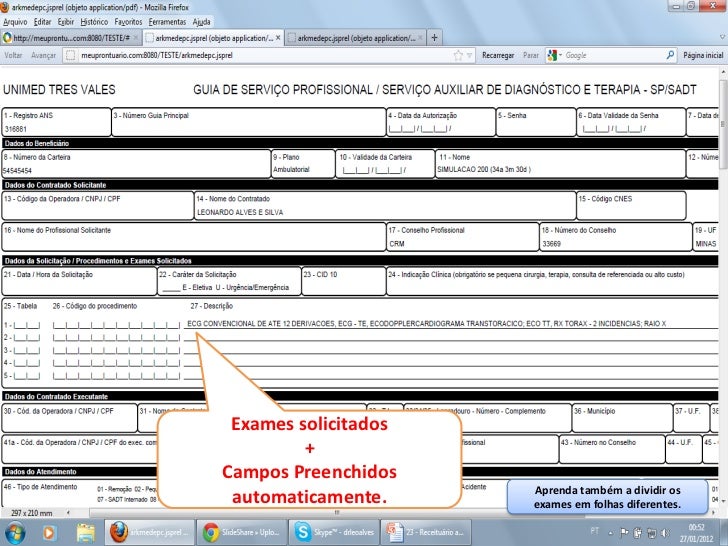Click the PT language indicator in the tray
This screenshot has width=728, height=546.
coord(594,530)
